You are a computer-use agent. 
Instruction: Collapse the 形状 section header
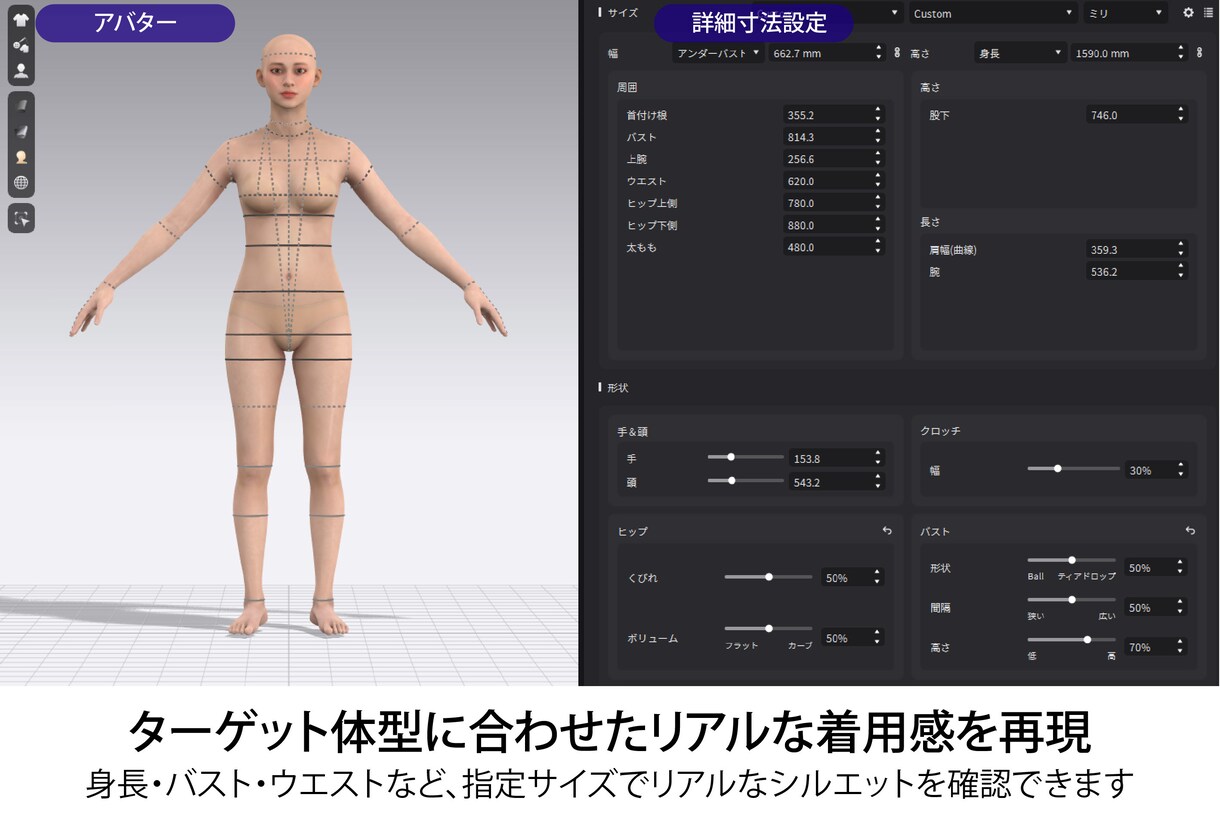(615, 387)
